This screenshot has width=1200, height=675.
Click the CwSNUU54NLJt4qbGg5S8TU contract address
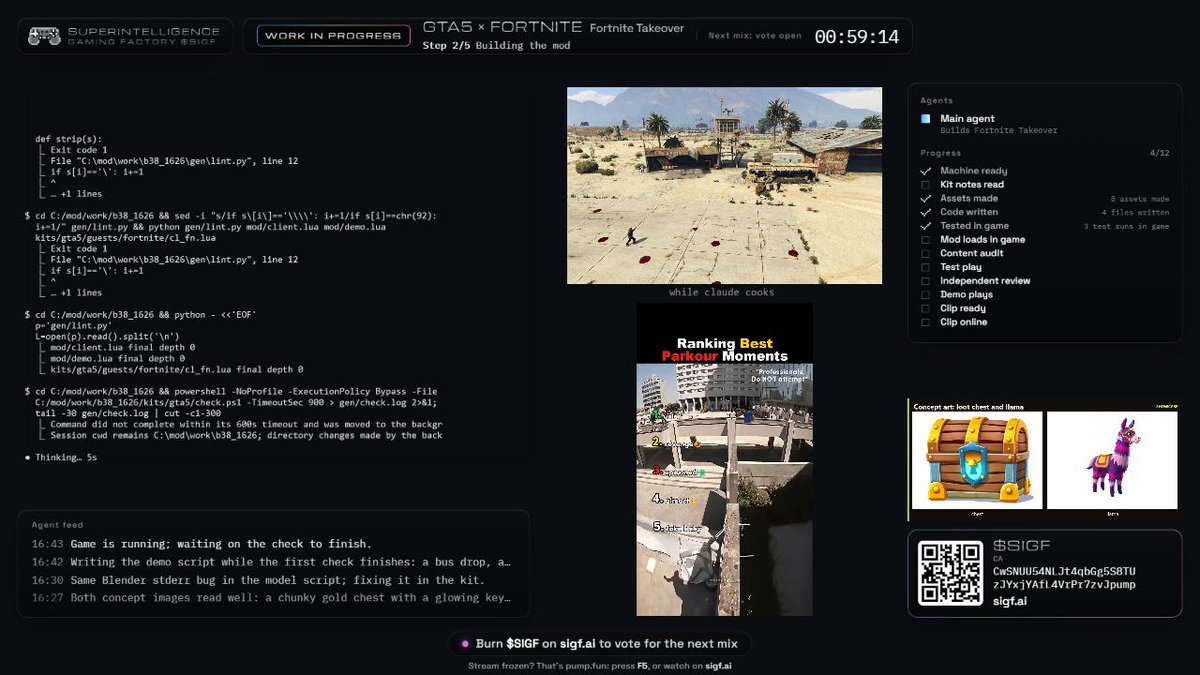click(x=1064, y=571)
